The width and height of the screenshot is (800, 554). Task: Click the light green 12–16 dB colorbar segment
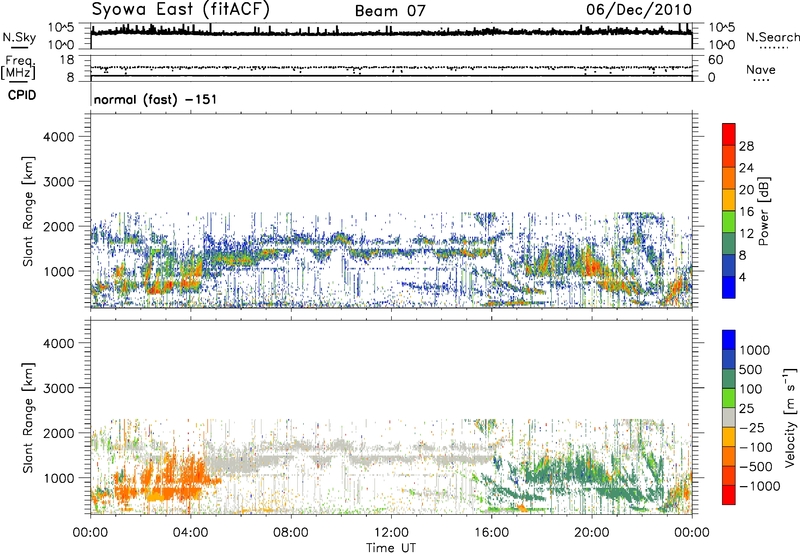coord(729,222)
